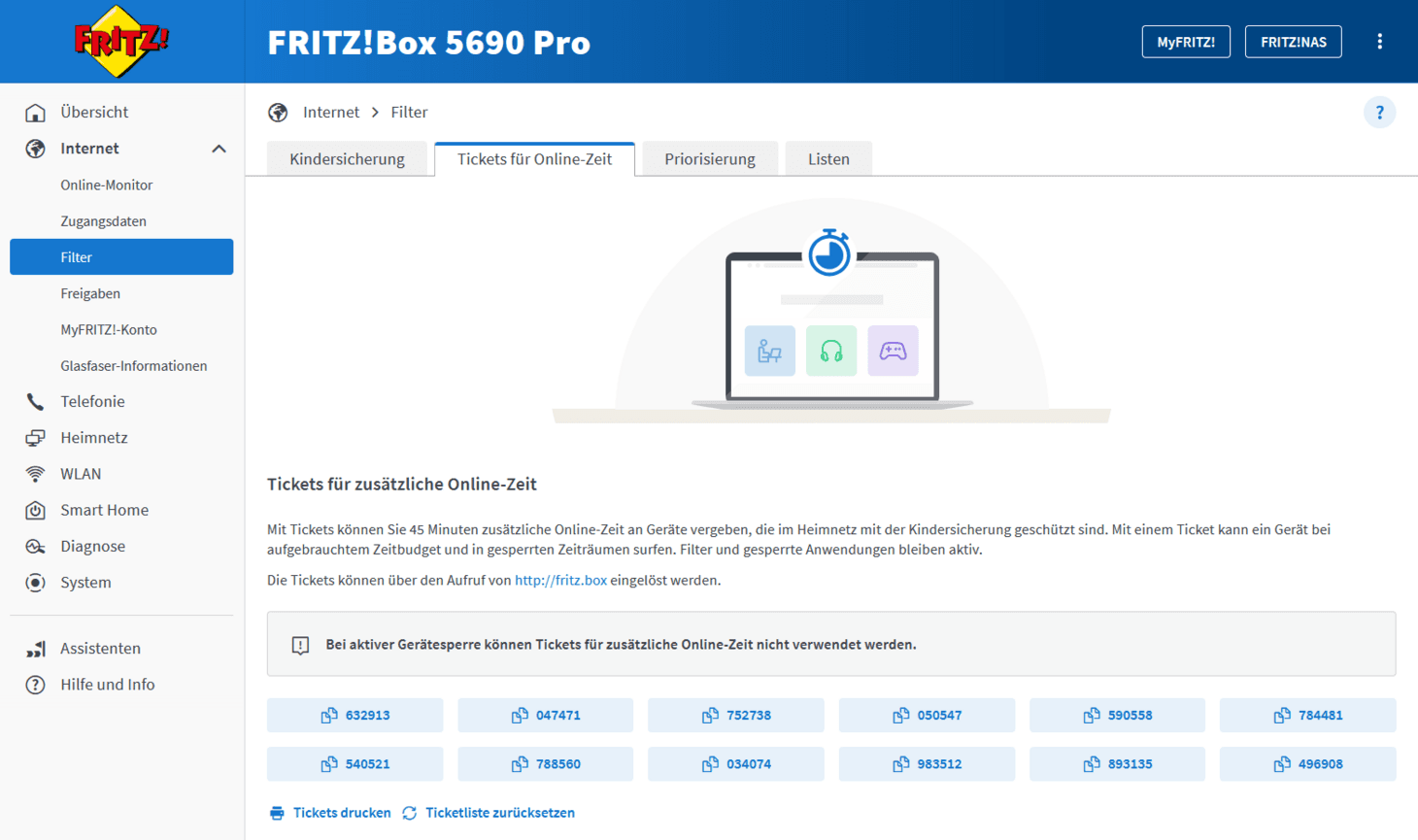Click the reset arrows icon for ticket list
1418x840 pixels.
[410, 813]
